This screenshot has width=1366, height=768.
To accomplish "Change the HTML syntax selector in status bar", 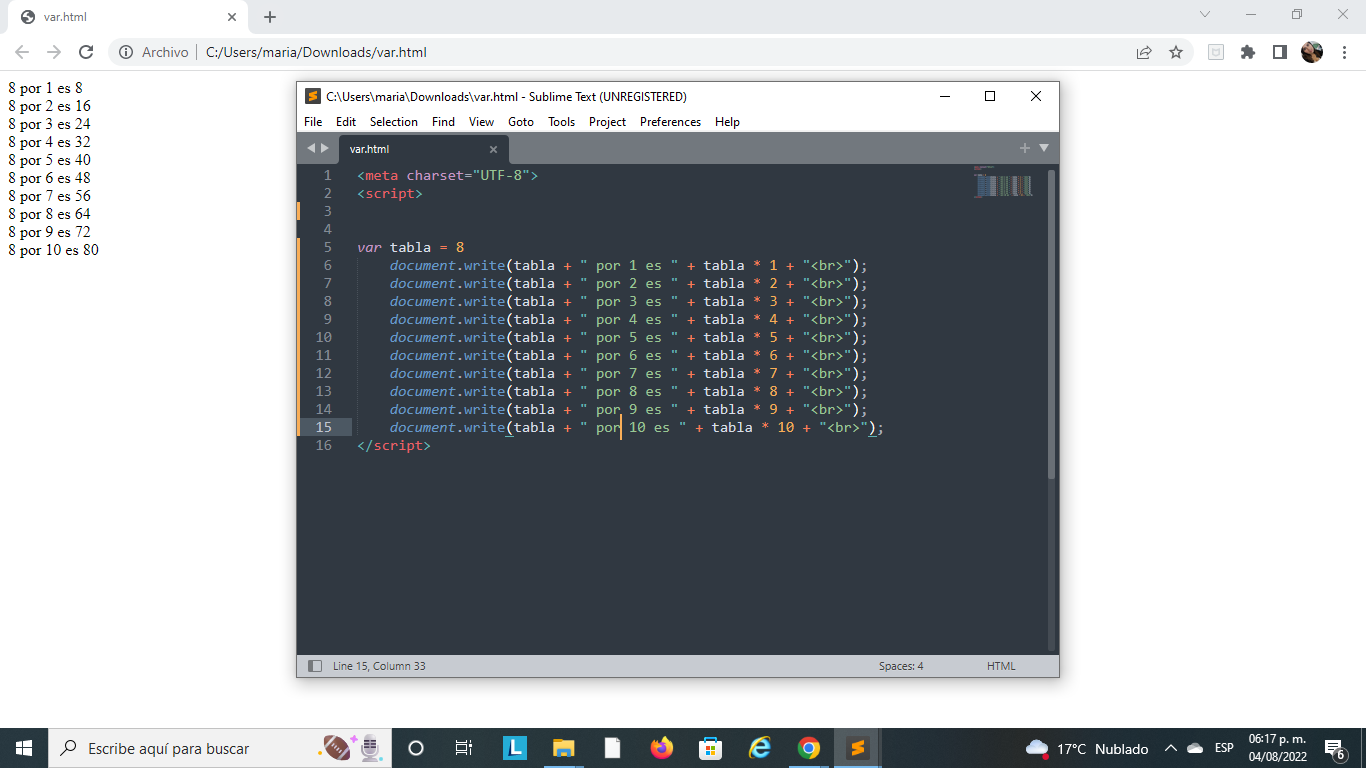I will [x=1001, y=666].
